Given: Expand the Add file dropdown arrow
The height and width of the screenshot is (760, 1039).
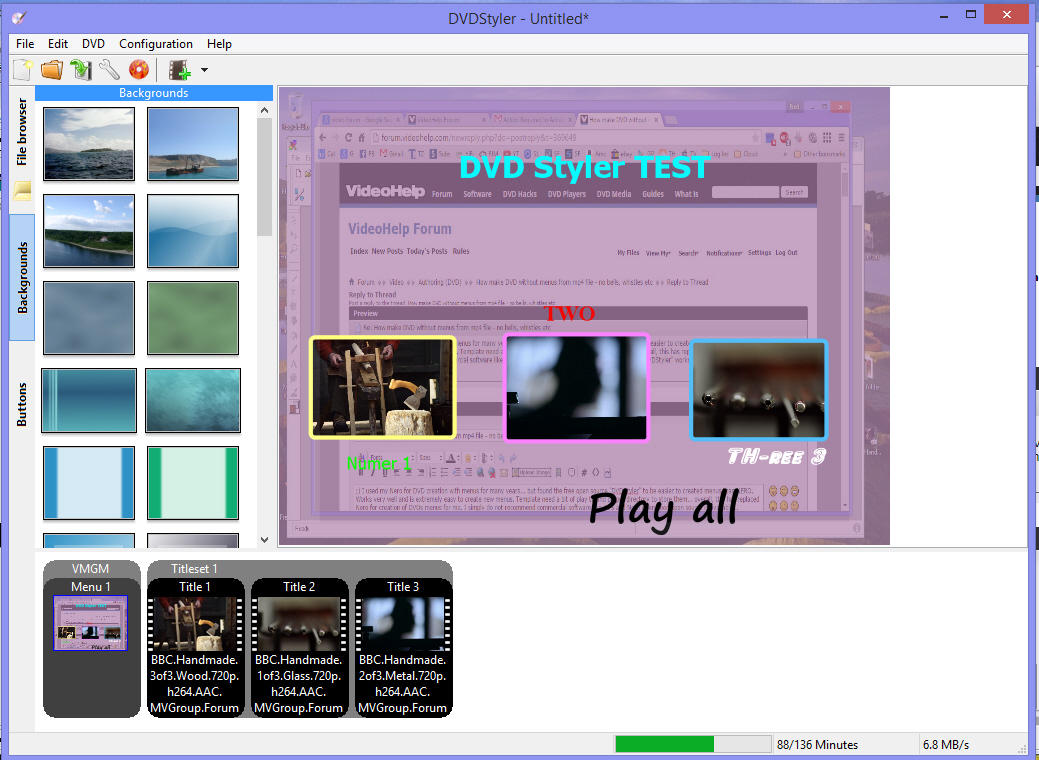Looking at the screenshot, I should point(204,70).
